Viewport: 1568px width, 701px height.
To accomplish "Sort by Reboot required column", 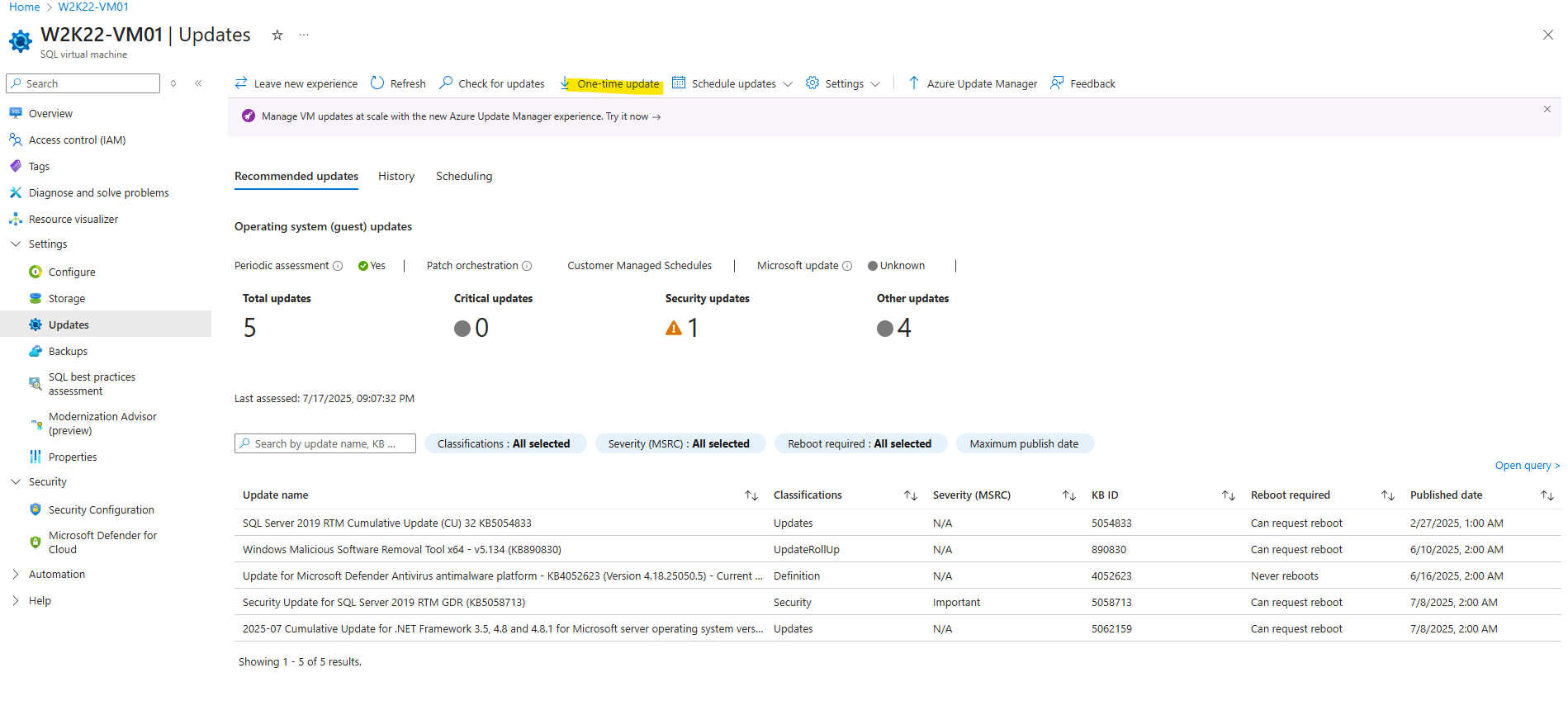I will point(1388,495).
